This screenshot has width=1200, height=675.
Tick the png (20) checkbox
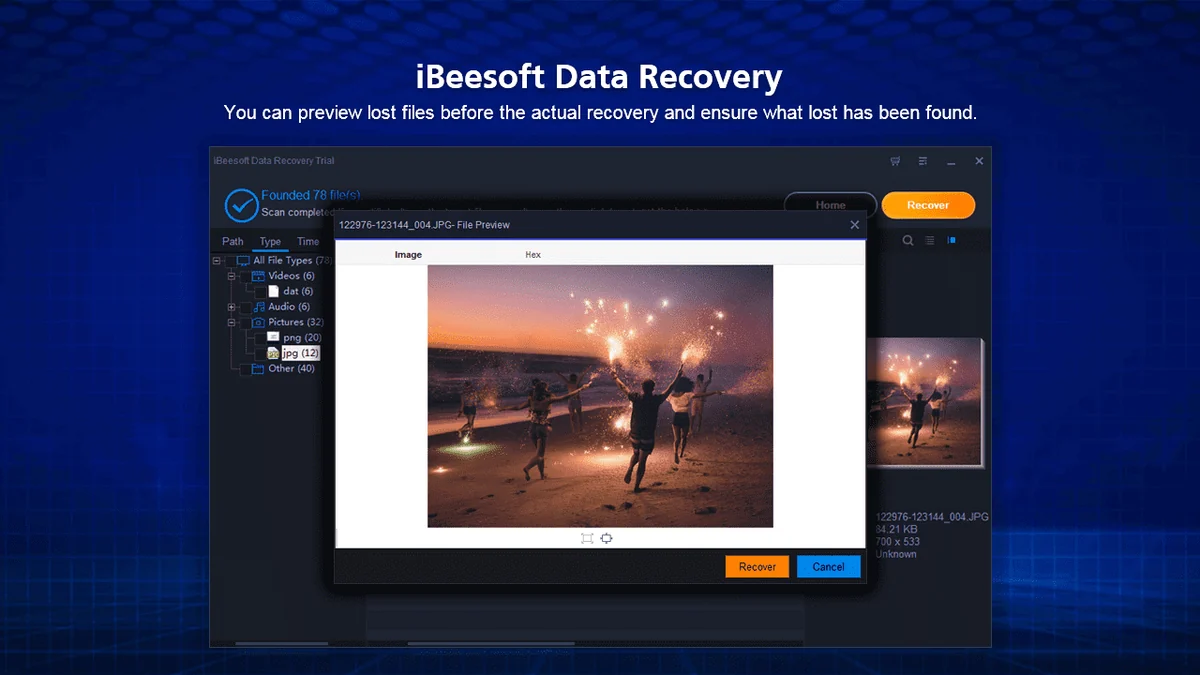(259, 338)
